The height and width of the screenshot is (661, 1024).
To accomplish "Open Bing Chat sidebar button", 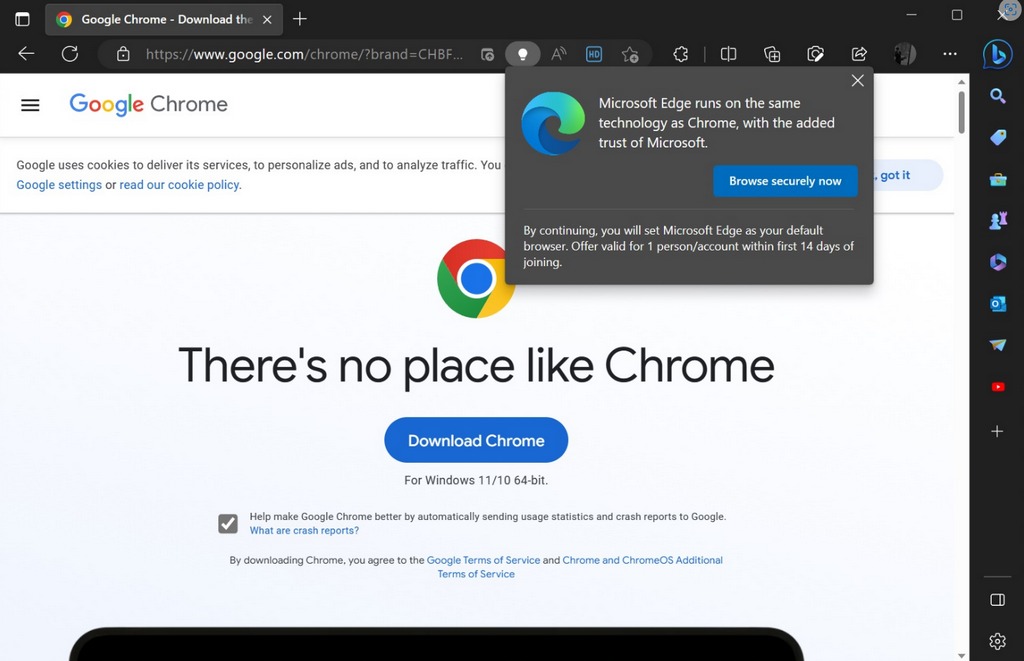I will 997,55.
